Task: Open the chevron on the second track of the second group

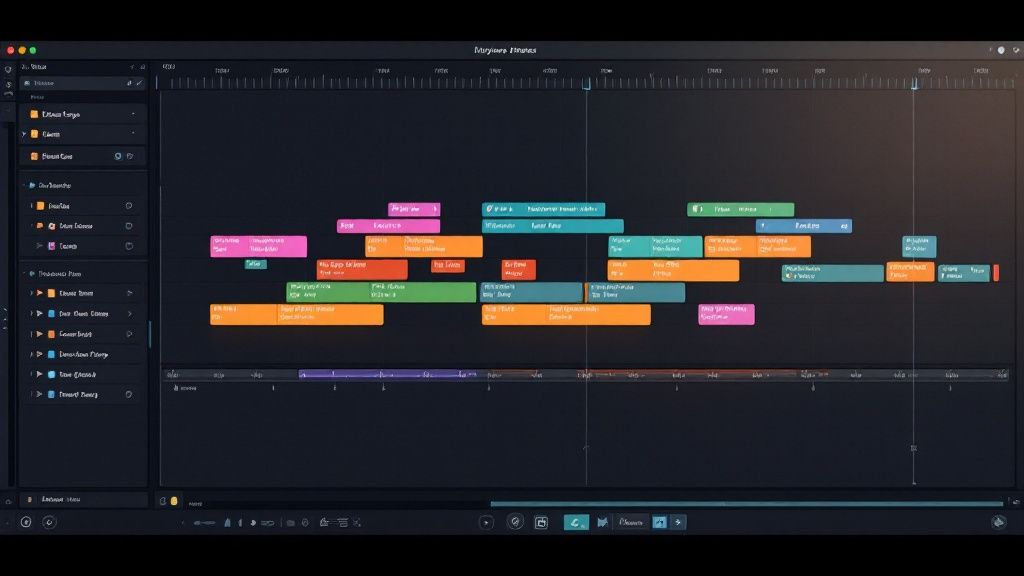Action: click(129, 313)
